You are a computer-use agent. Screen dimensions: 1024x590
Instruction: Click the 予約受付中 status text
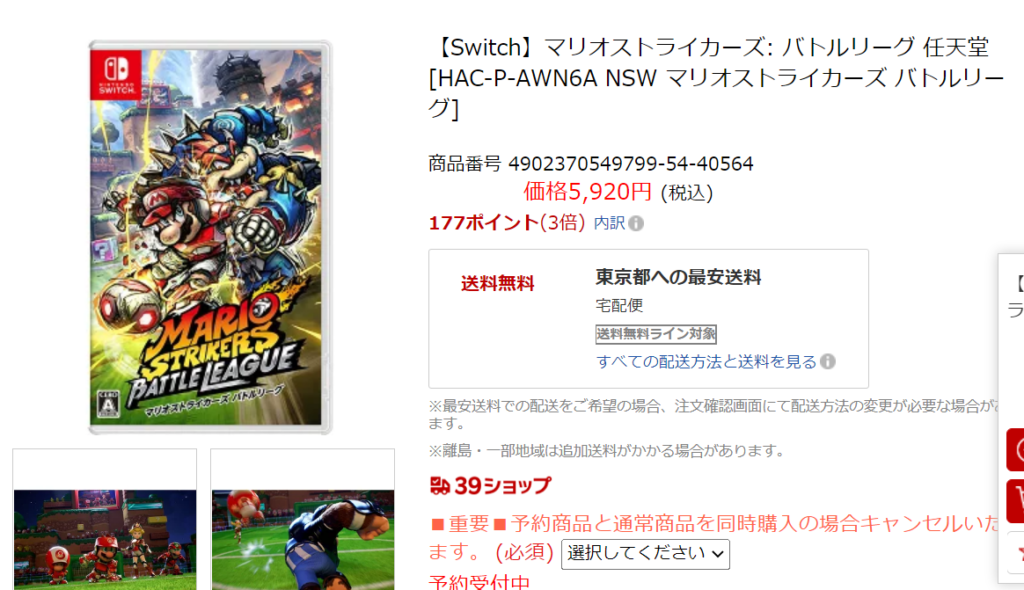pyautogui.click(x=479, y=582)
